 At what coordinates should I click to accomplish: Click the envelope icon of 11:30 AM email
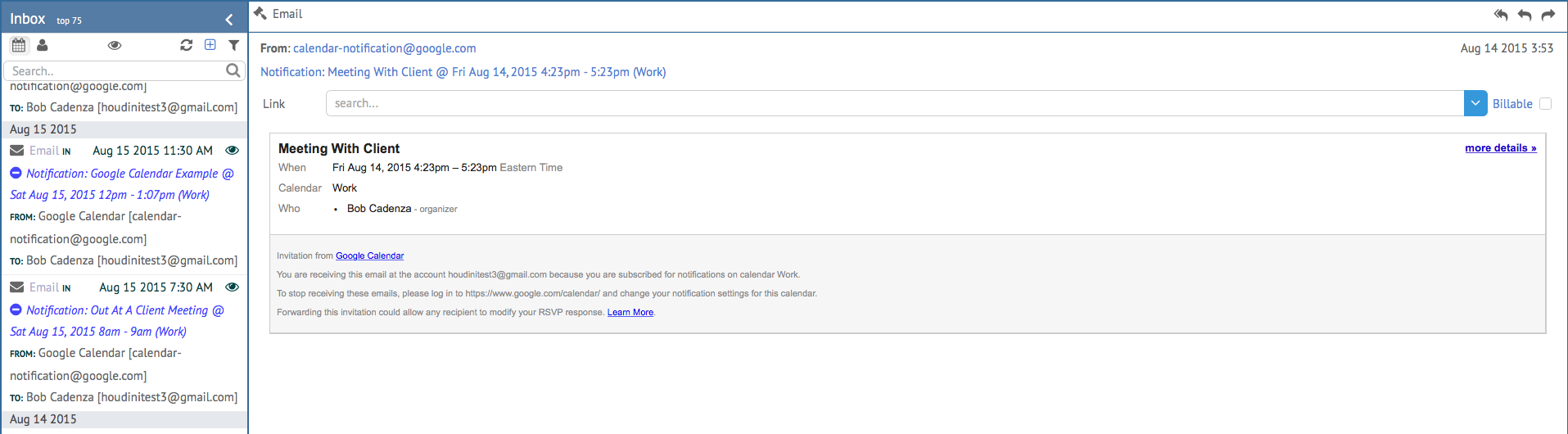(x=16, y=151)
